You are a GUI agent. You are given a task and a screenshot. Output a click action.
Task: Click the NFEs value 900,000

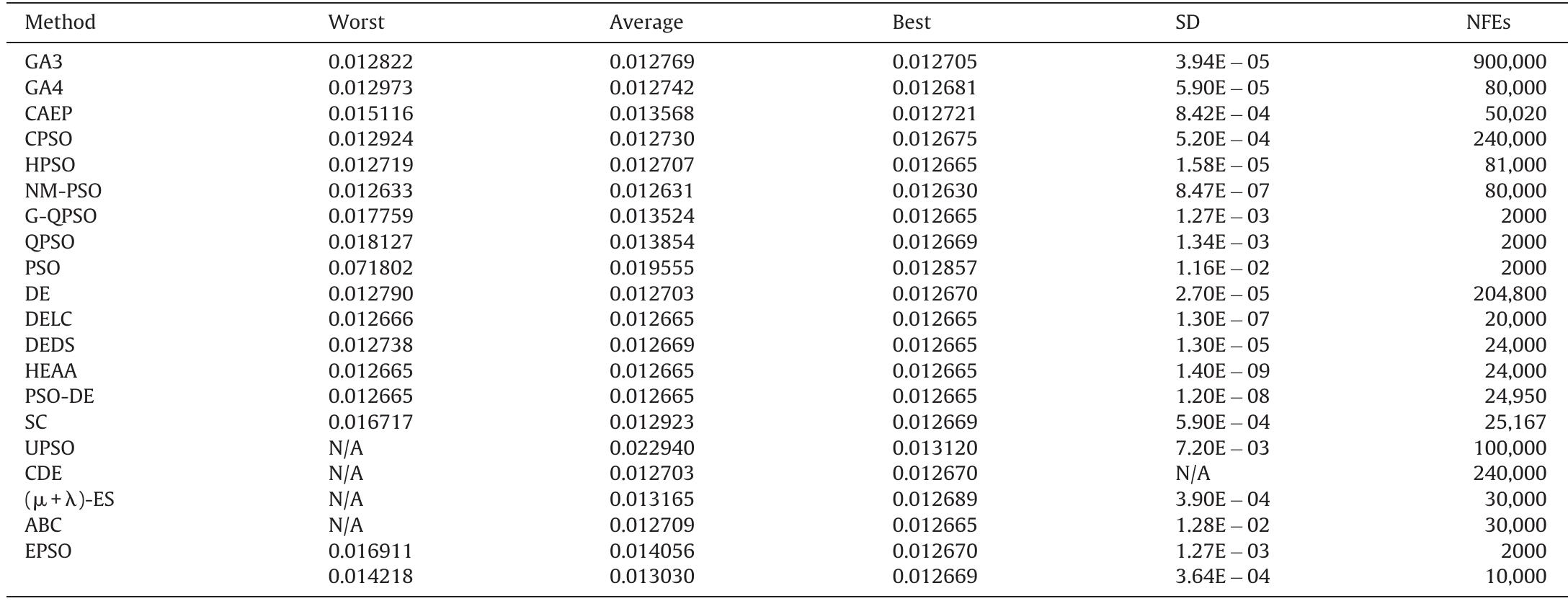tap(1510, 62)
